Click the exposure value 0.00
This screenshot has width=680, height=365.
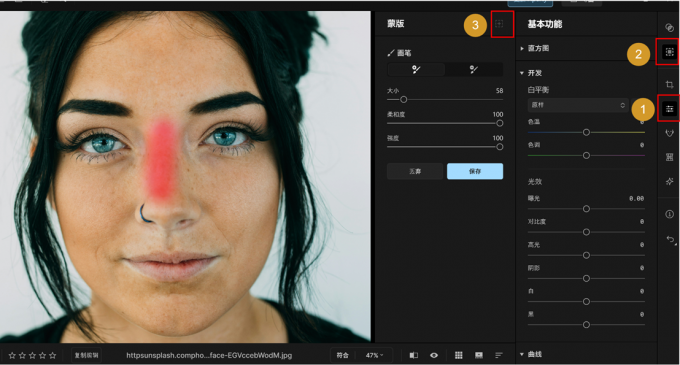click(x=636, y=199)
